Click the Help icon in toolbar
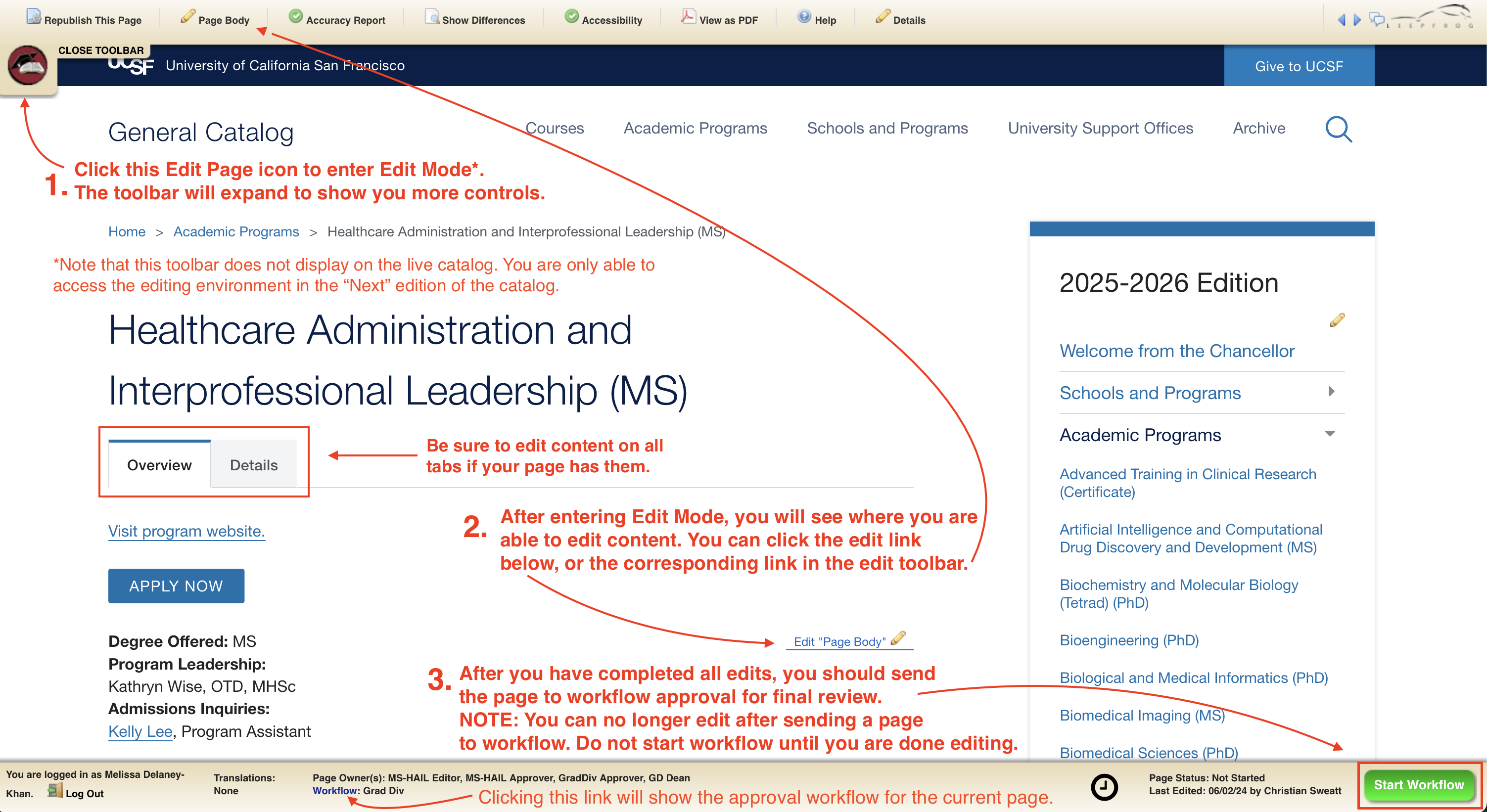Viewport: 1487px width, 812px height. pos(804,17)
